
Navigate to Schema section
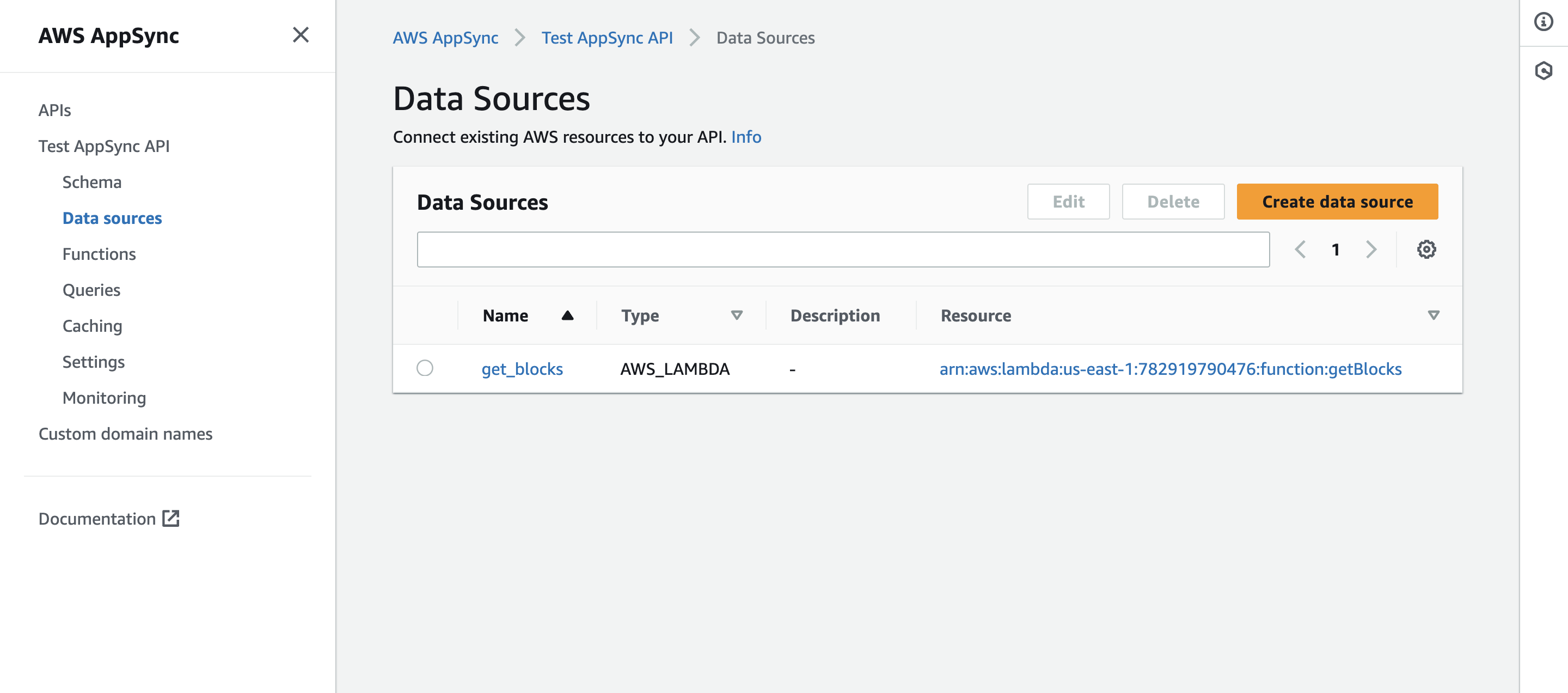(x=92, y=182)
